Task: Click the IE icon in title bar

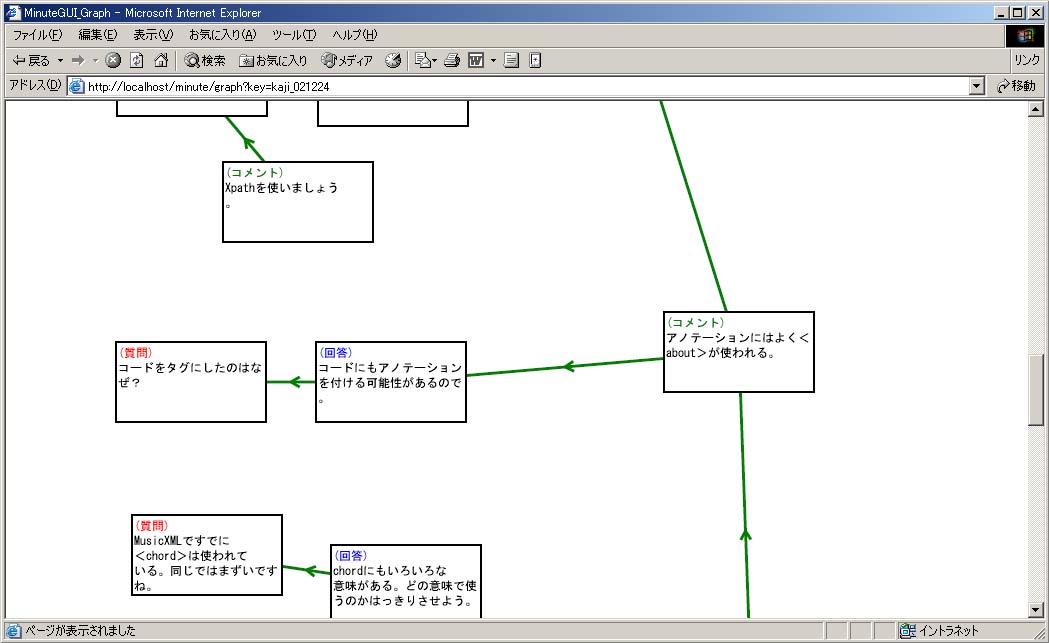Action: [x=13, y=13]
